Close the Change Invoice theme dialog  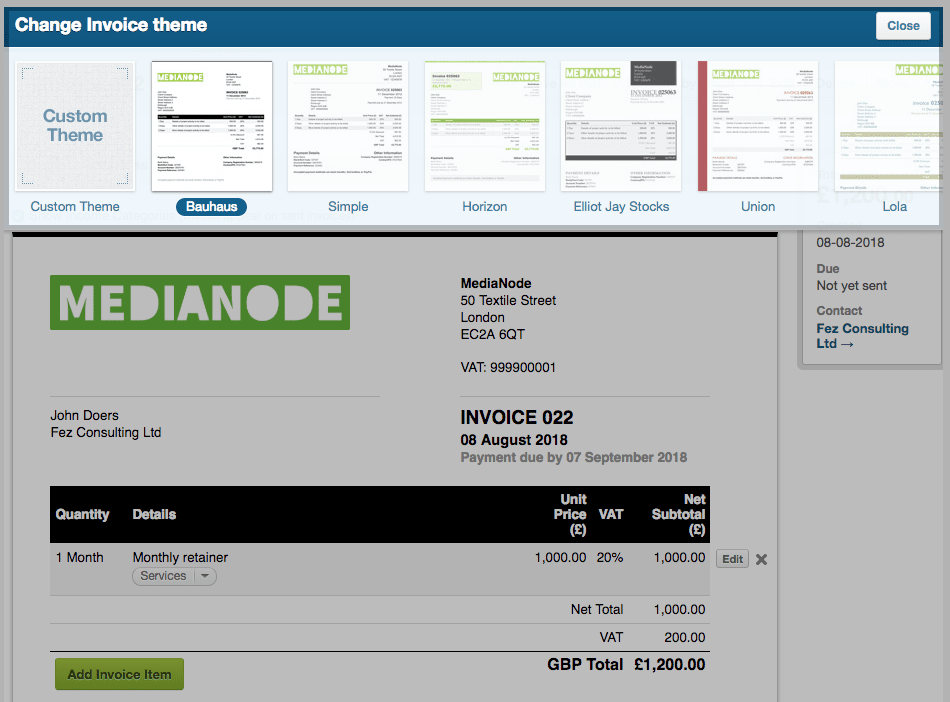pyautogui.click(x=903, y=26)
